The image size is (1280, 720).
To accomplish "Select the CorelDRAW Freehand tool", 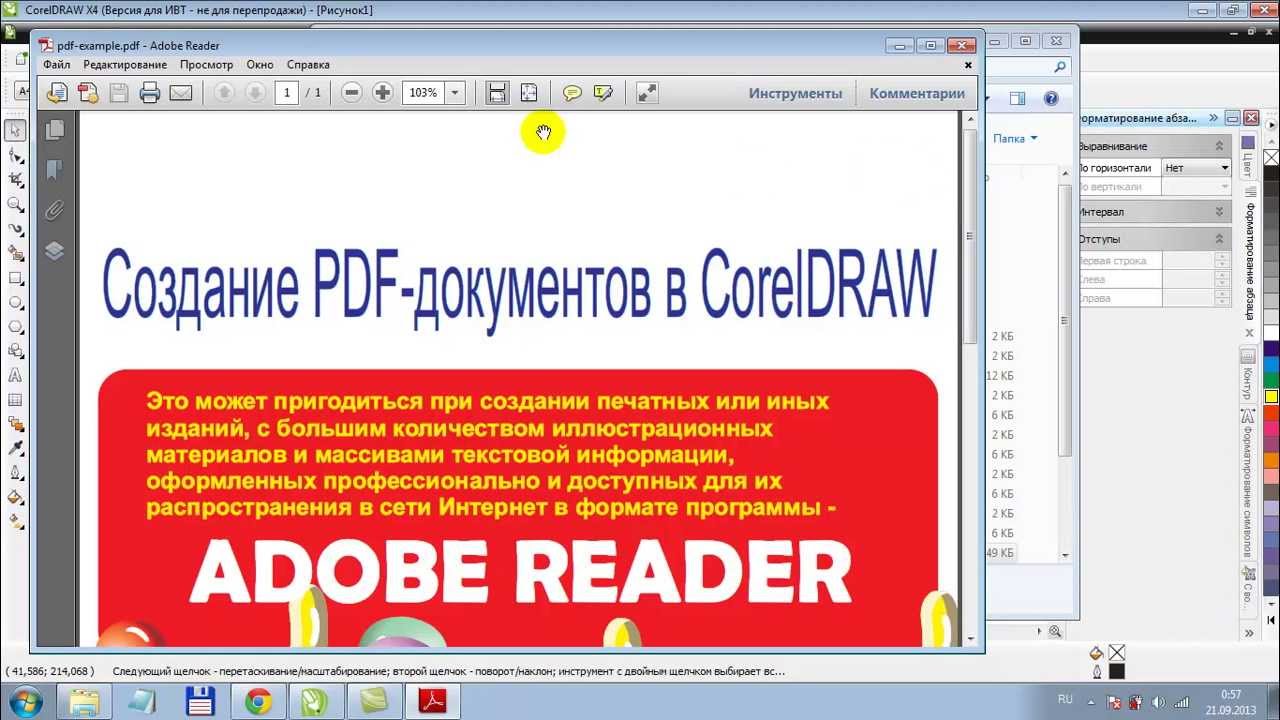I will (15, 229).
